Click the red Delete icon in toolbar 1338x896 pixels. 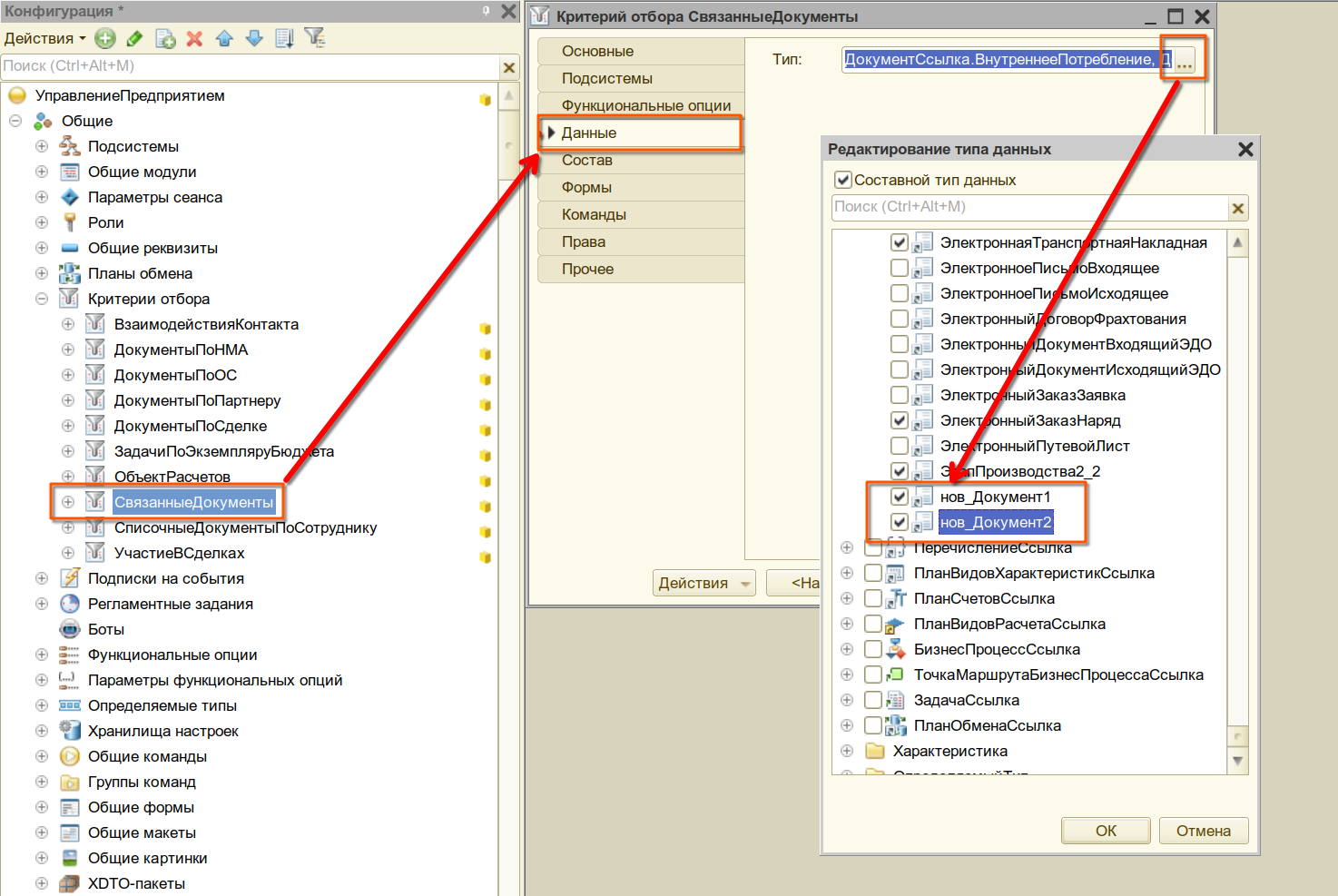(x=194, y=38)
